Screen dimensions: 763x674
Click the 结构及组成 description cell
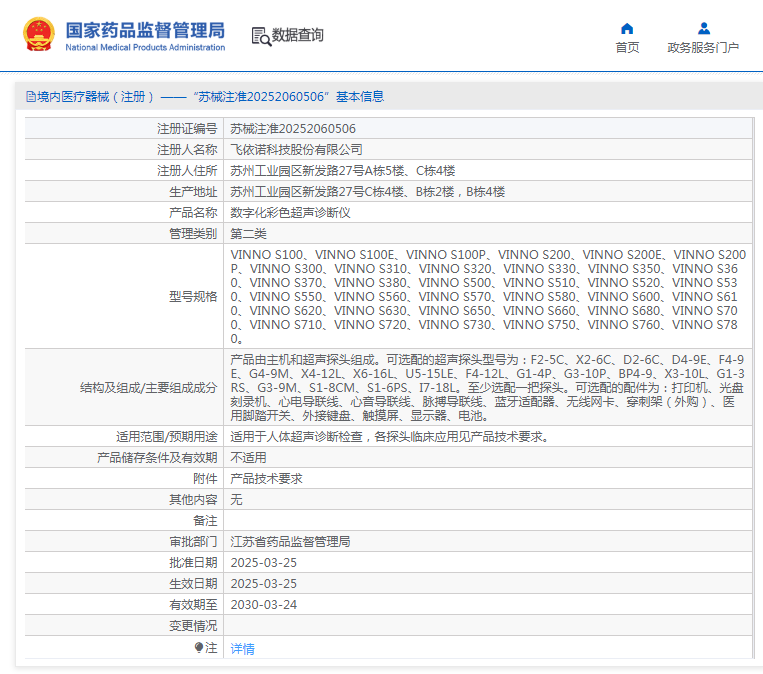tap(488, 387)
